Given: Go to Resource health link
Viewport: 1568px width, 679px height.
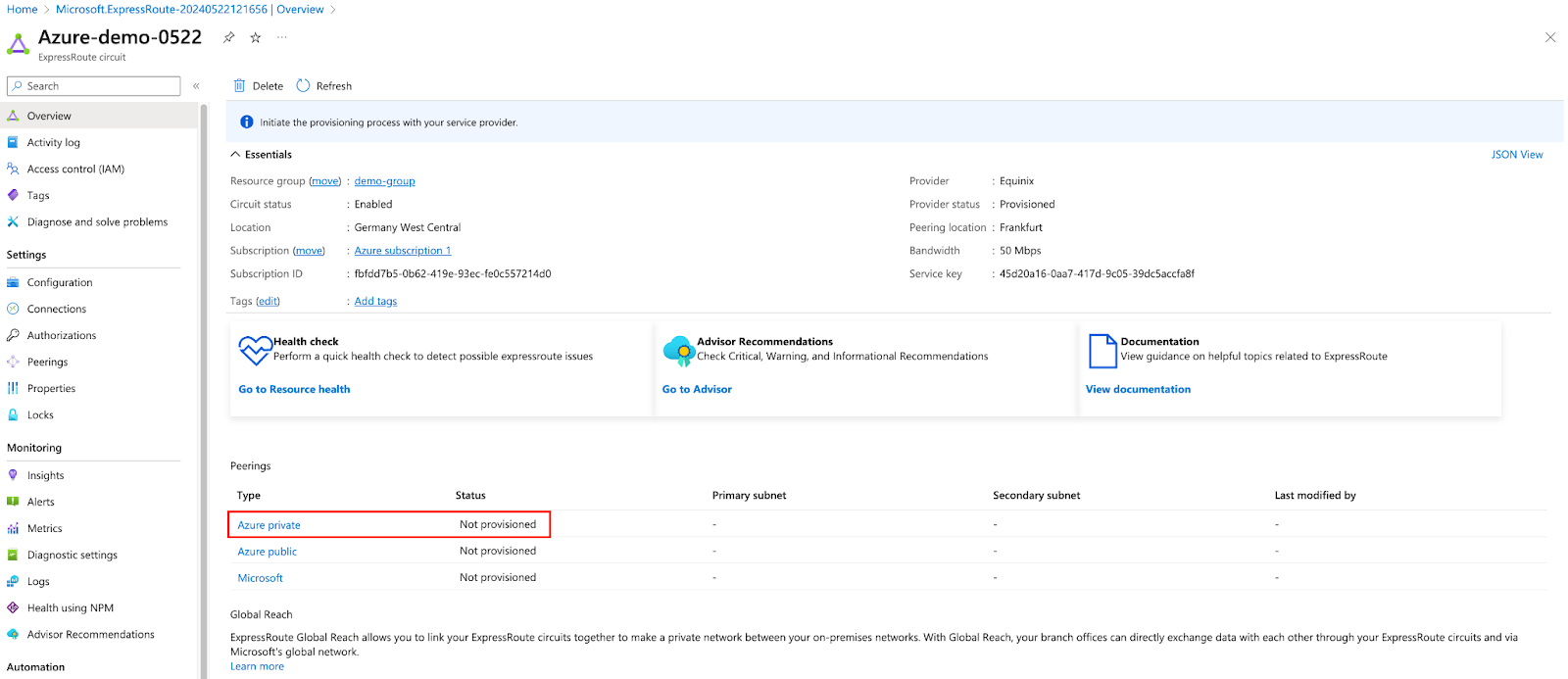Looking at the screenshot, I should [294, 390].
